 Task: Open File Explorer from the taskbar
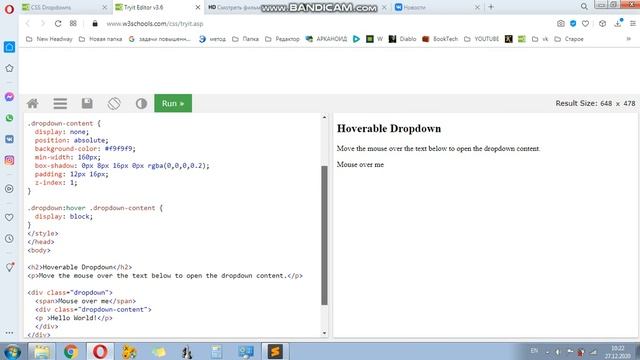[x=42, y=352]
